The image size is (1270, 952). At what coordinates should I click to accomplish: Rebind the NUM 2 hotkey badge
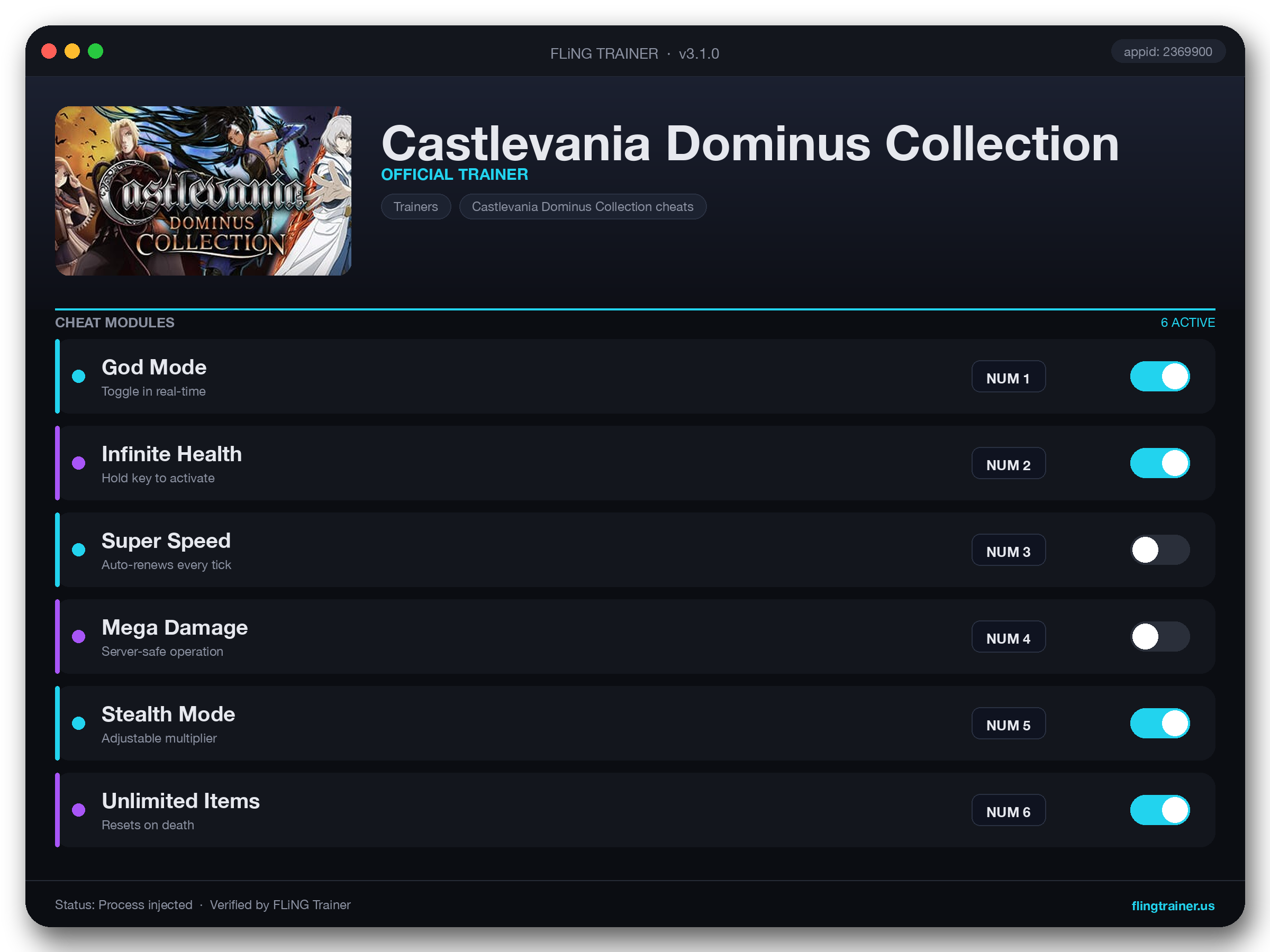click(x=1008, y=463)
